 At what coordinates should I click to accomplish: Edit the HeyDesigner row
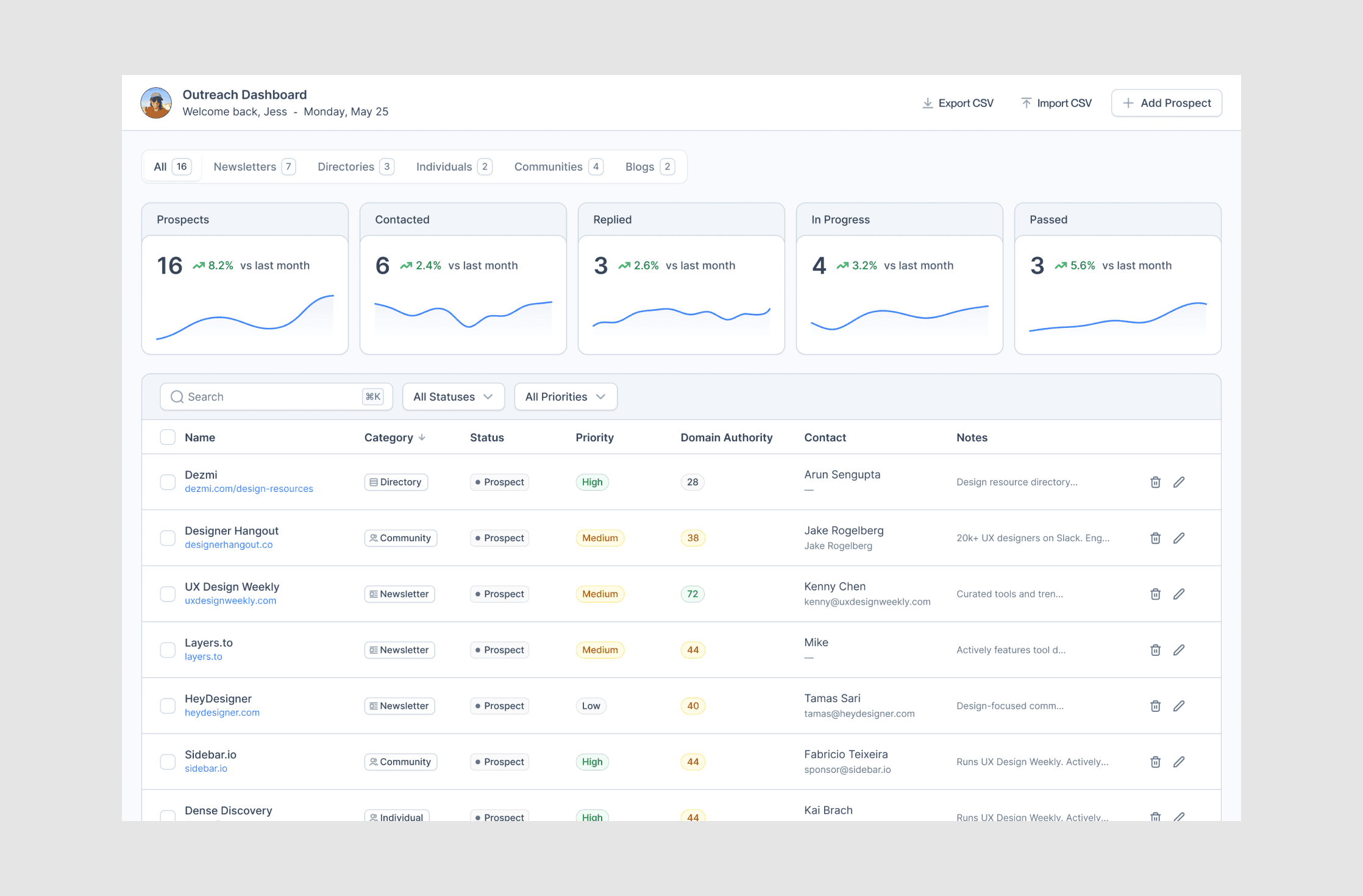(1179, 706)
